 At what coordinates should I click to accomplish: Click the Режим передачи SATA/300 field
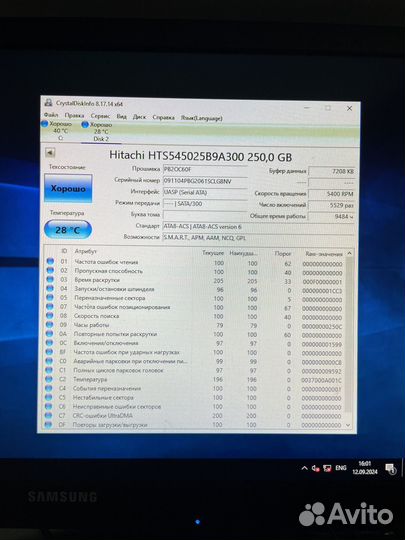(205, 204)
